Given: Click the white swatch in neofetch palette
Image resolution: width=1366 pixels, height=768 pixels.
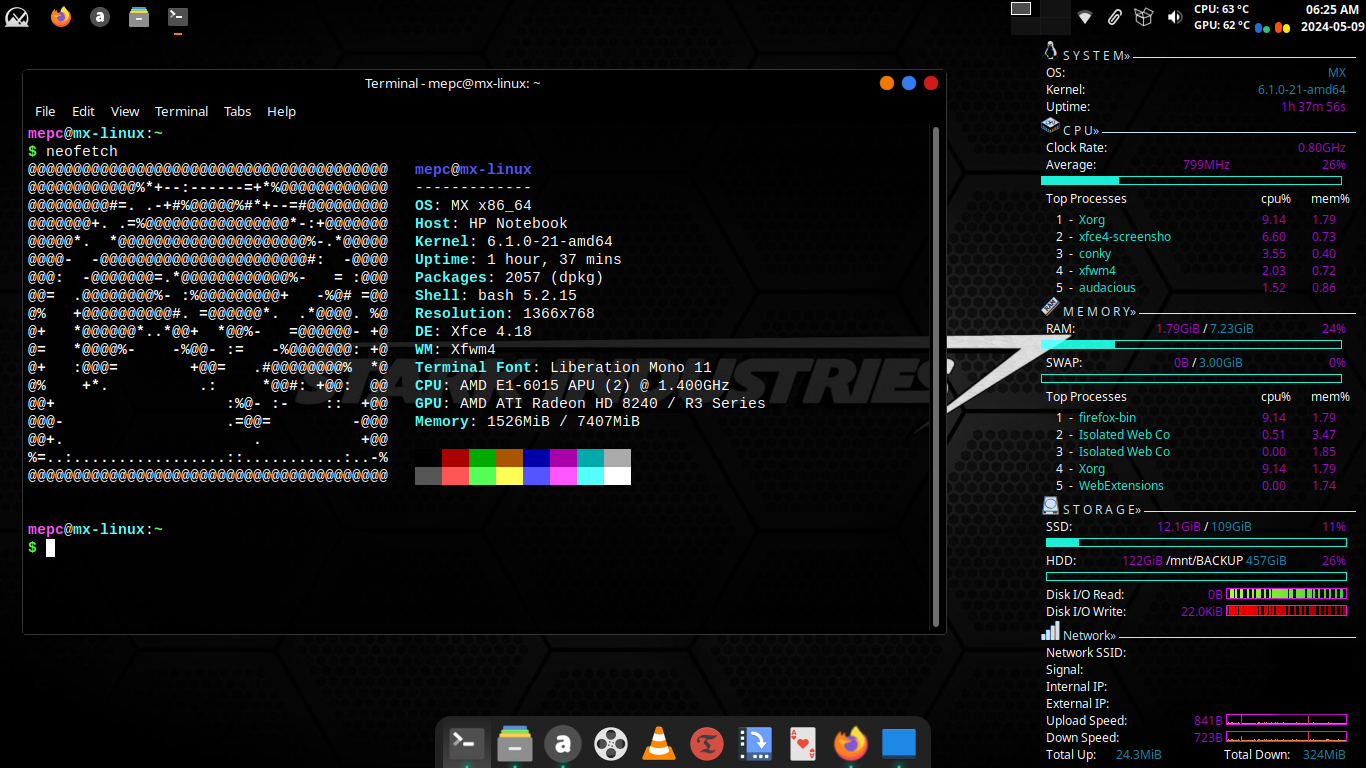Looking at the screenshot, I should pyautogui.click(x=617, y=476).
